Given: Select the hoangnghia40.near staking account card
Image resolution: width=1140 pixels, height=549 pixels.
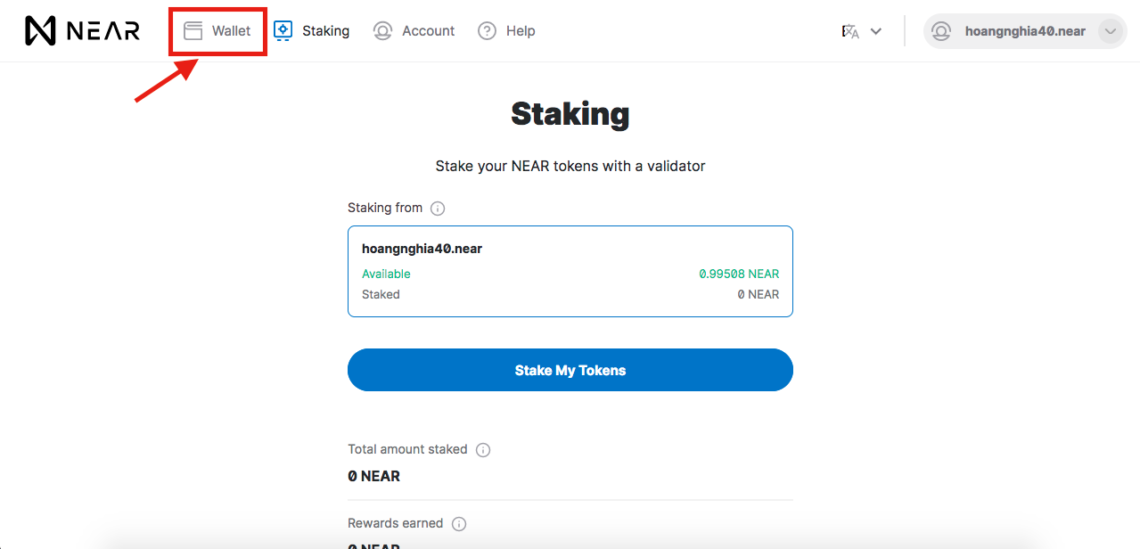Looking at the screenshot, I should [570, 271].
